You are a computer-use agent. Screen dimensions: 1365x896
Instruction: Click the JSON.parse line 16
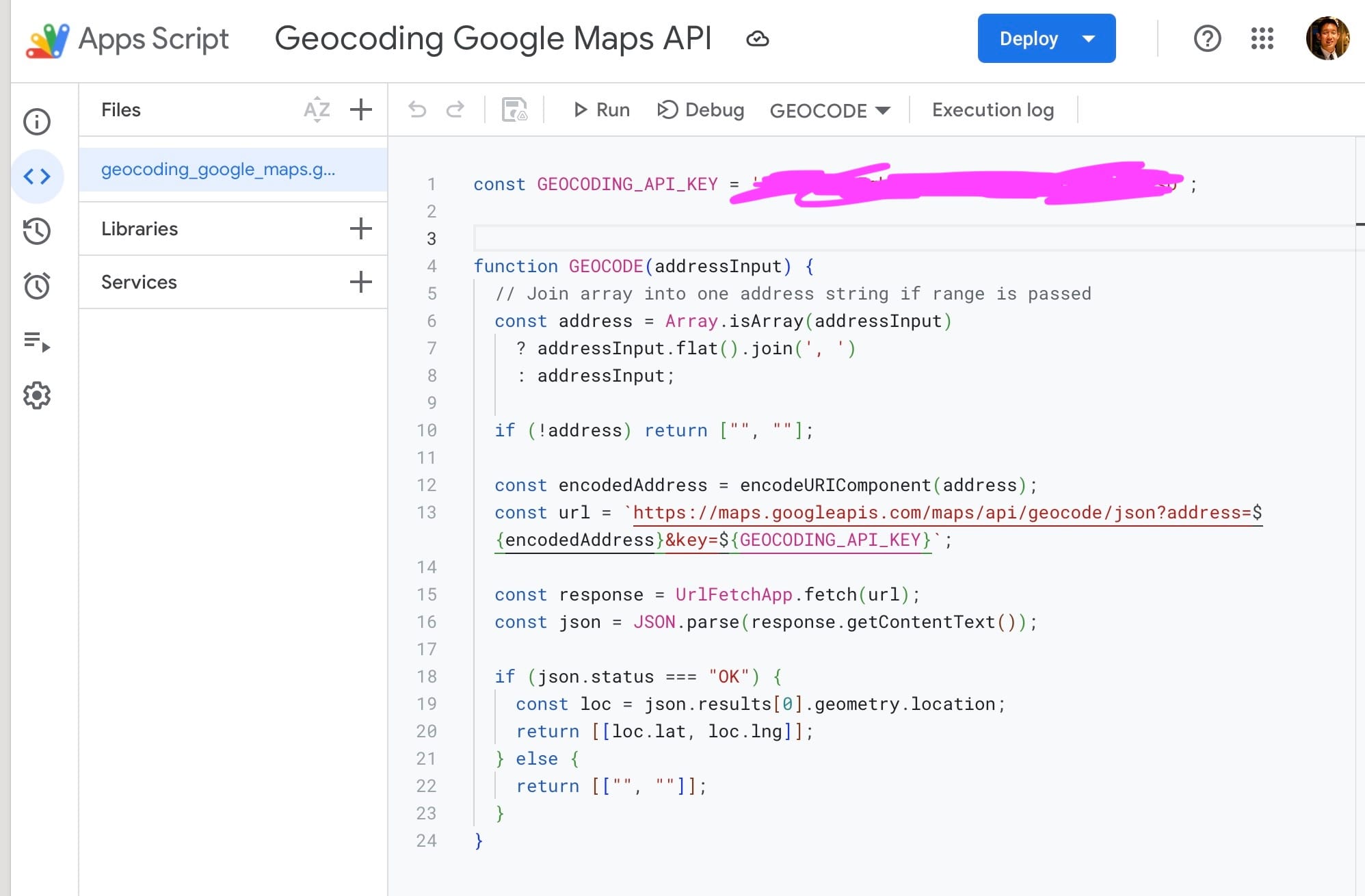pos(766,622)
